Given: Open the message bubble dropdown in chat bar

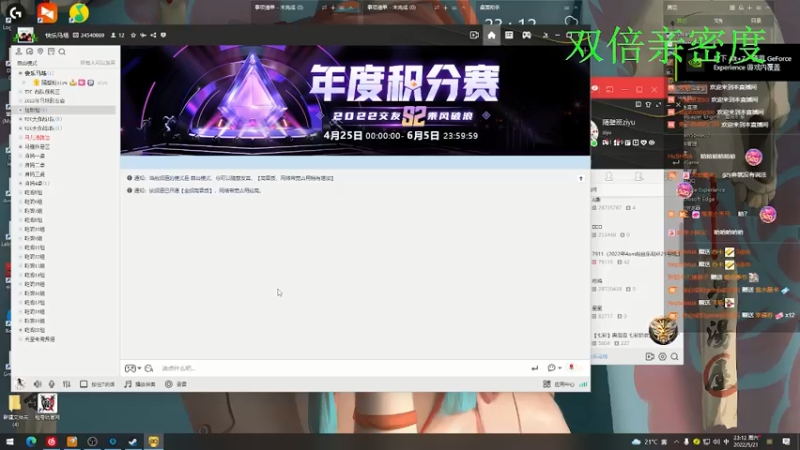Looking at the screenshot, I should [554, 368].
